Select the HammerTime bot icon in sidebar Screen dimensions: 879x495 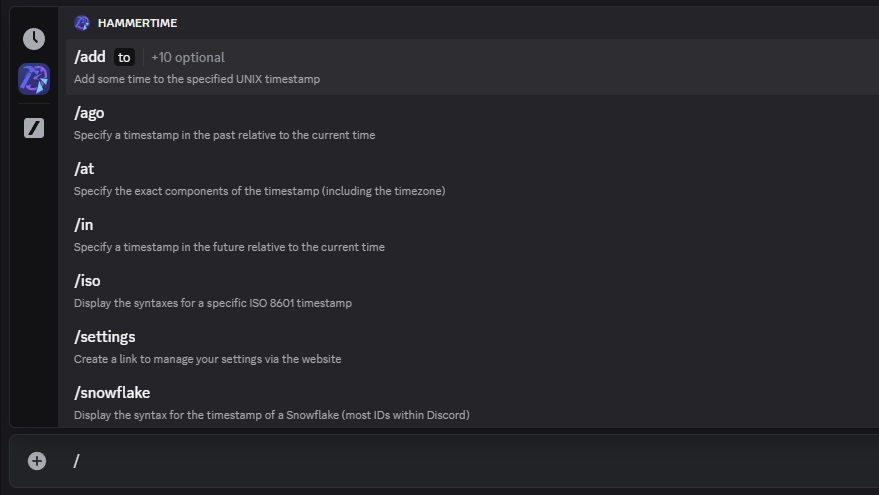(x=34, y=79)
